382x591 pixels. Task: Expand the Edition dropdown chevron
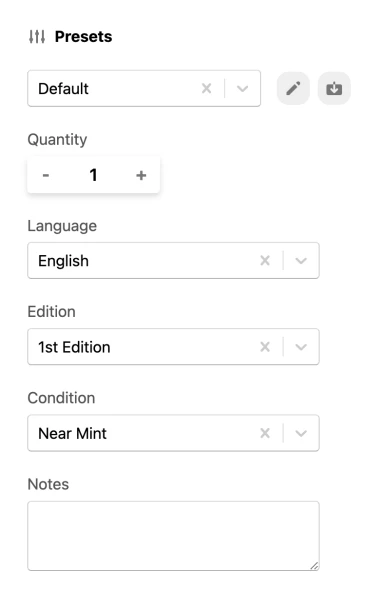coord(301,347)
